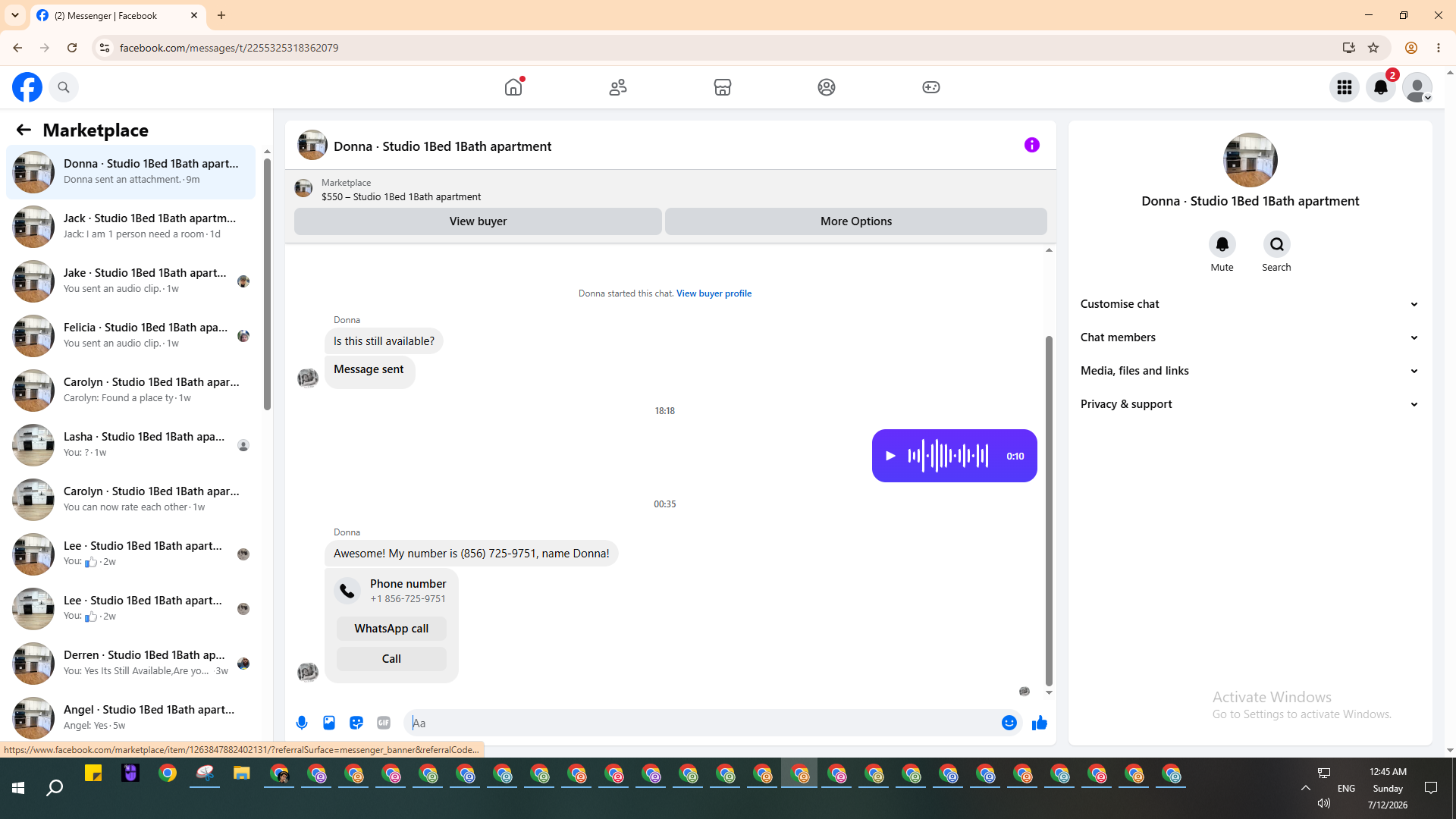
Task: Choose a GIF icon
Action: (384, 723)
